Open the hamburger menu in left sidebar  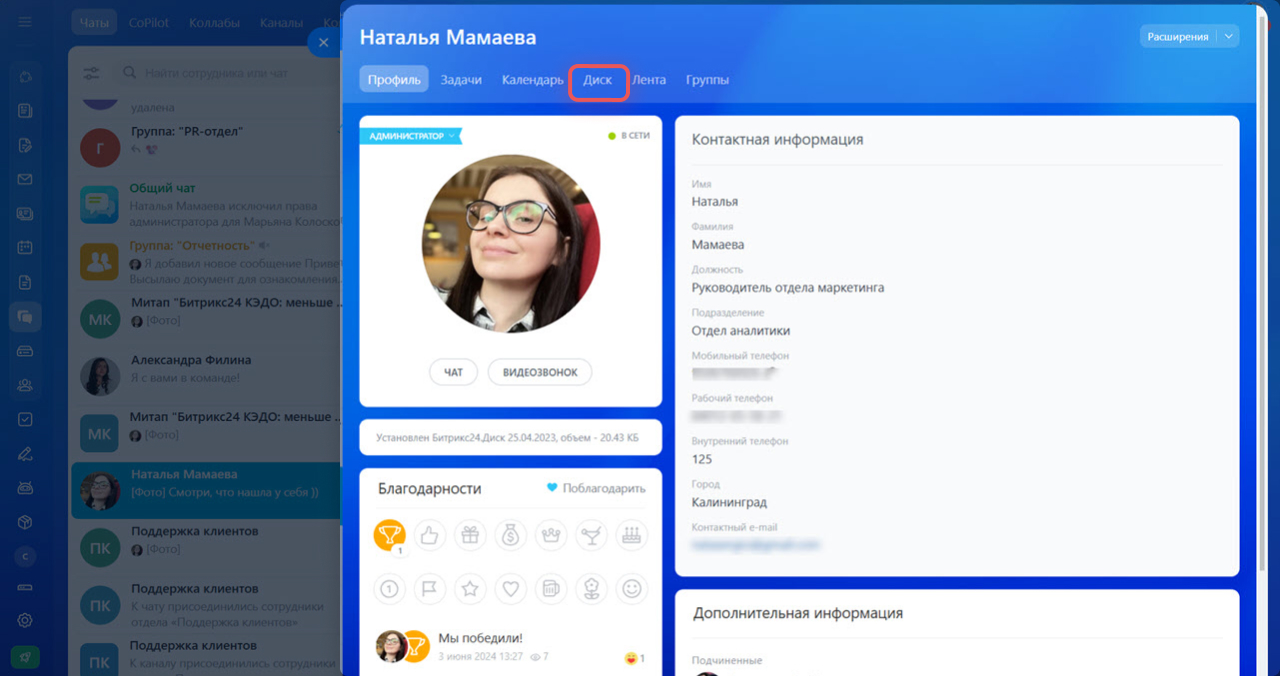[x=25, y=22]
